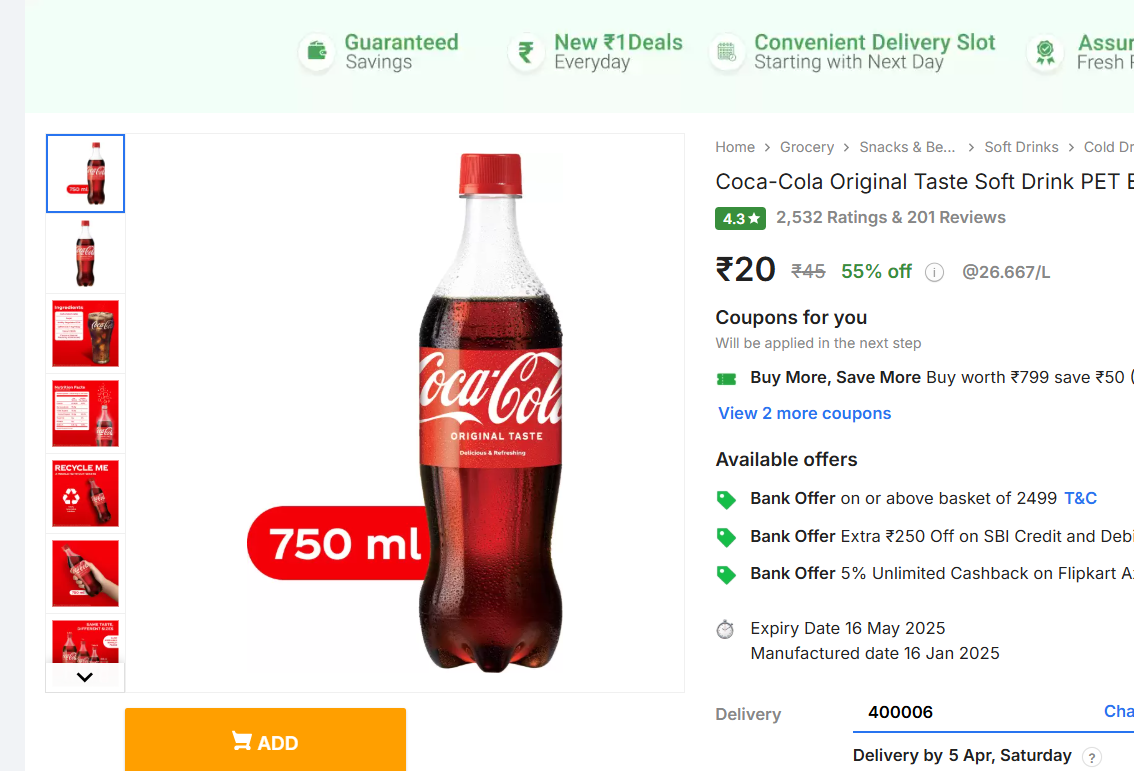
Task: Click the Convenient Delivery Slot calendar icon
Action: point(727,52)
